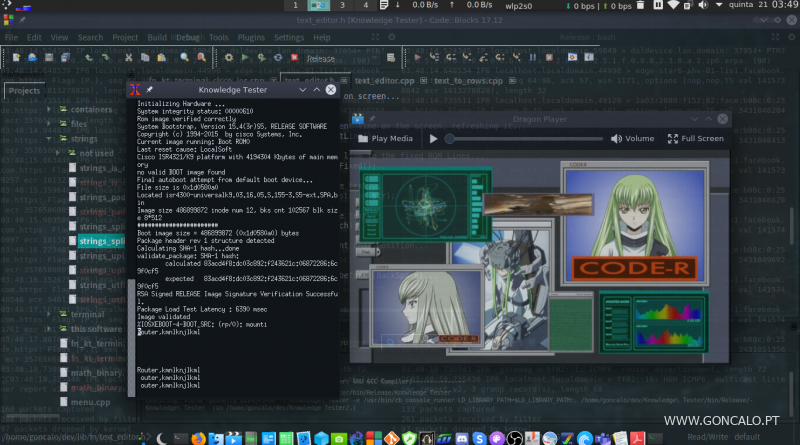Click Play Media in Dragon Player

[x=386, y=138]
